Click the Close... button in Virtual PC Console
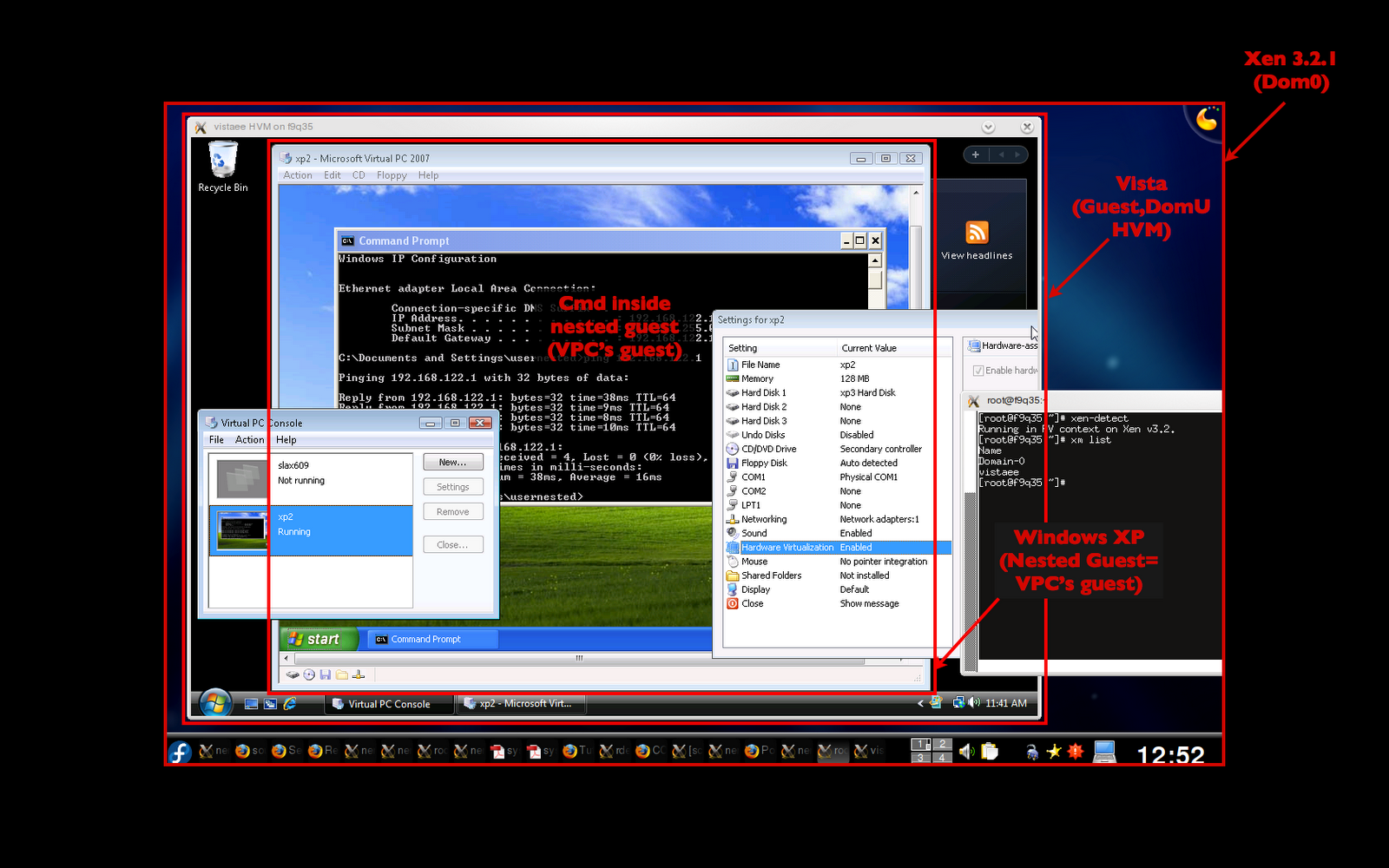This screenshot has width=1389, height=868. (x=453, y=545)
